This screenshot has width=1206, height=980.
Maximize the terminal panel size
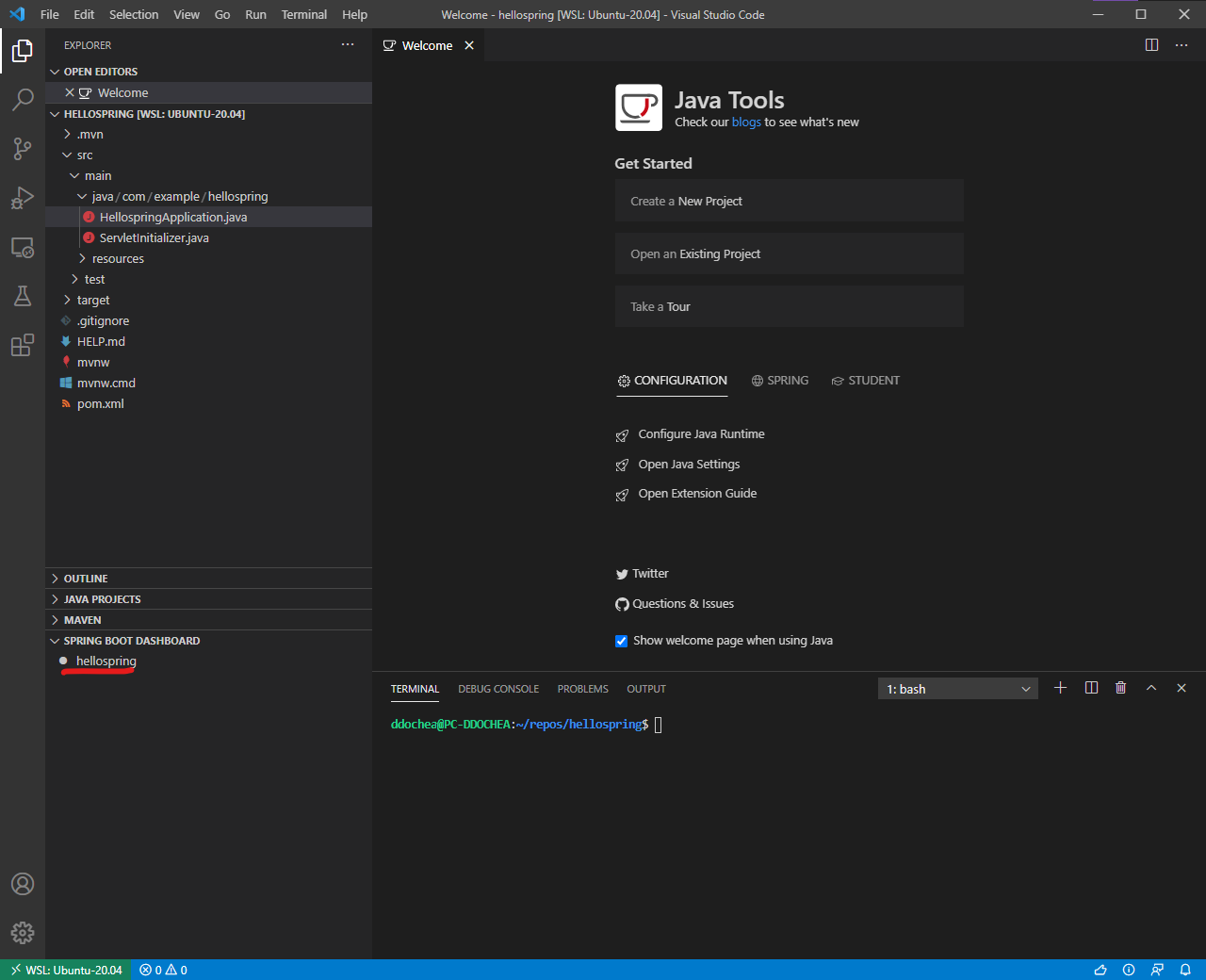[1151, 688]
